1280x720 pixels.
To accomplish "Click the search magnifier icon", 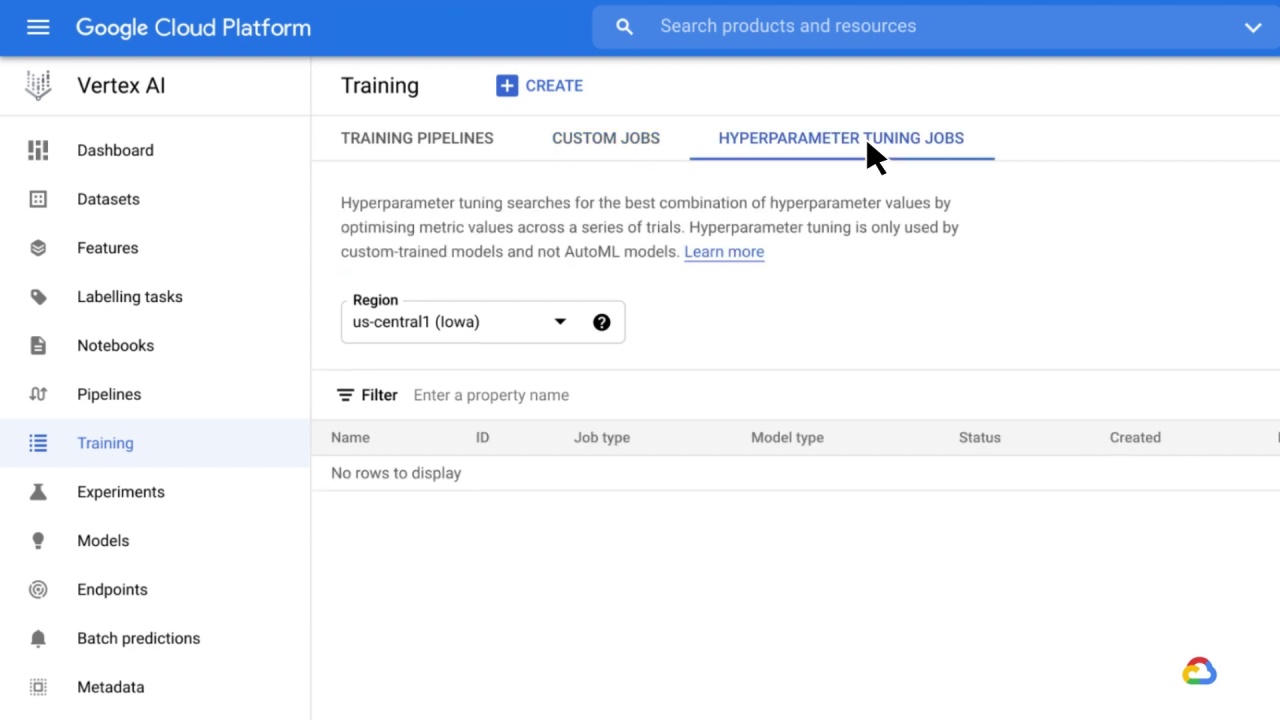I will tap(624, 27).
